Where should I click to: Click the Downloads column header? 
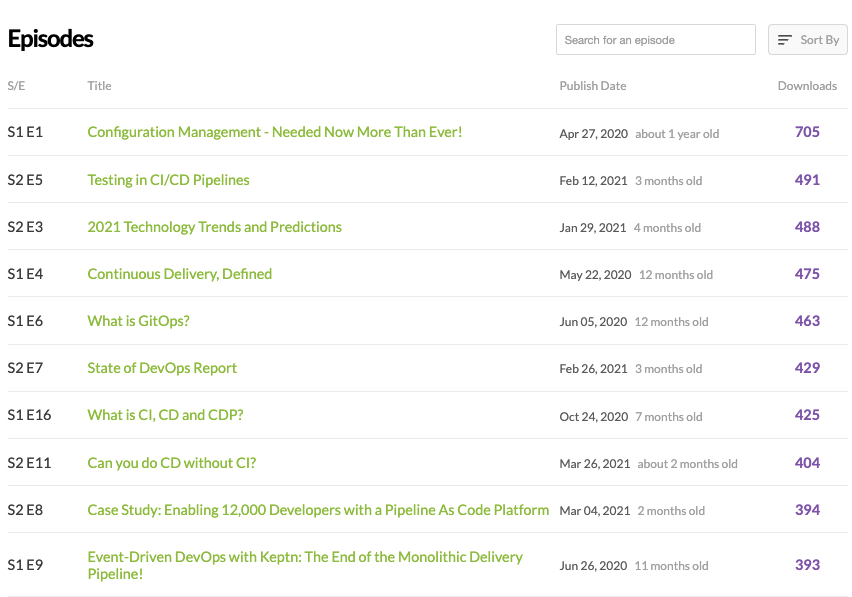tap(807, 86)
